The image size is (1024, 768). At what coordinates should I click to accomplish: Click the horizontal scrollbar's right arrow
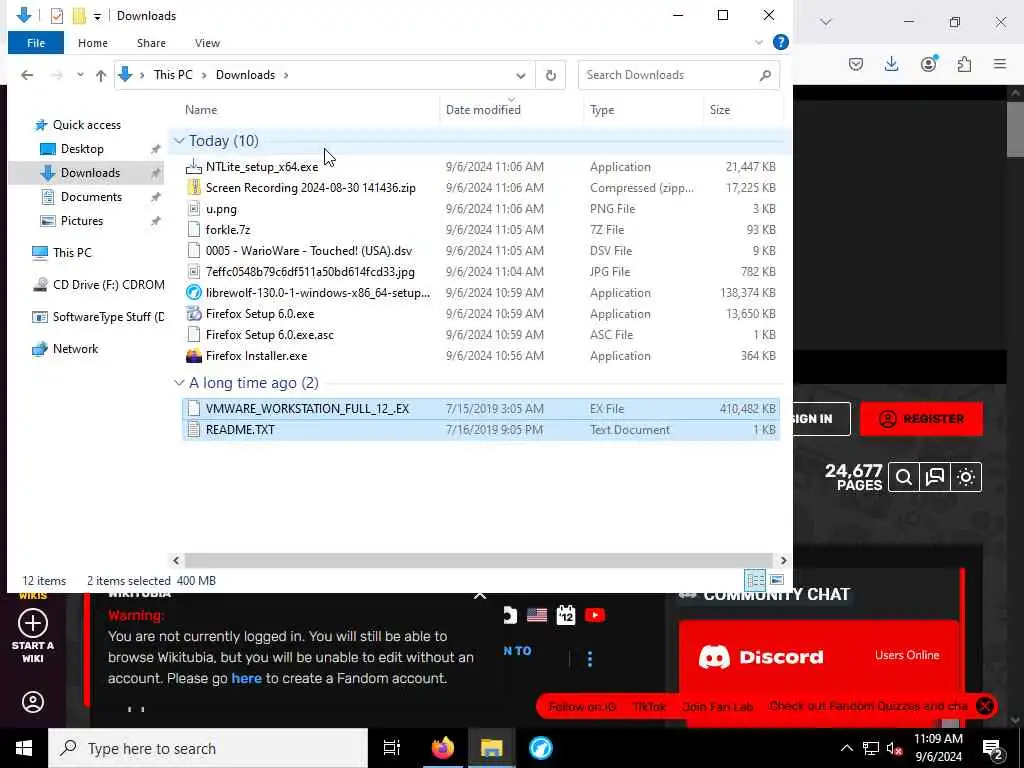click(783, 560)
